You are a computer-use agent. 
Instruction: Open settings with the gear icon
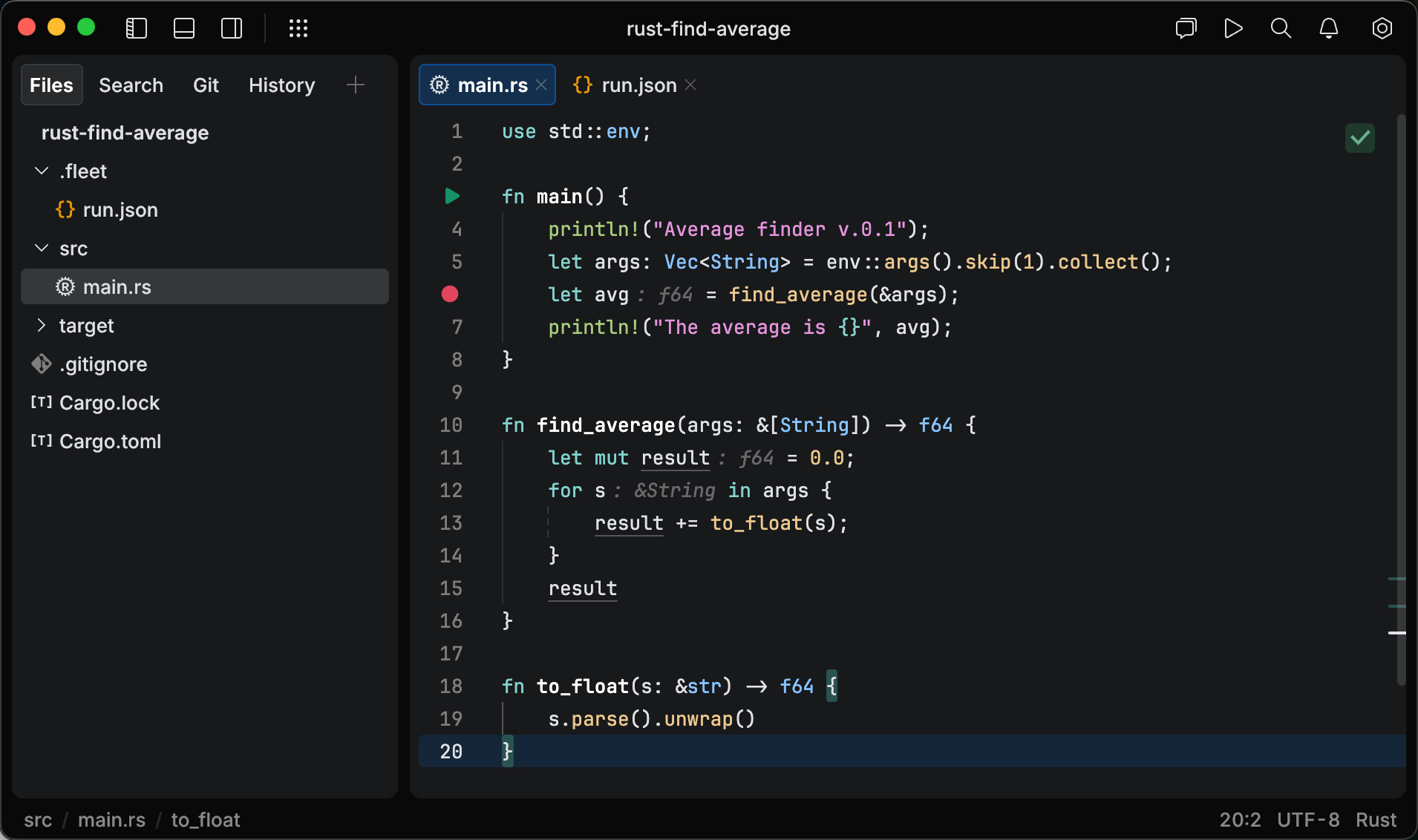1382,28
